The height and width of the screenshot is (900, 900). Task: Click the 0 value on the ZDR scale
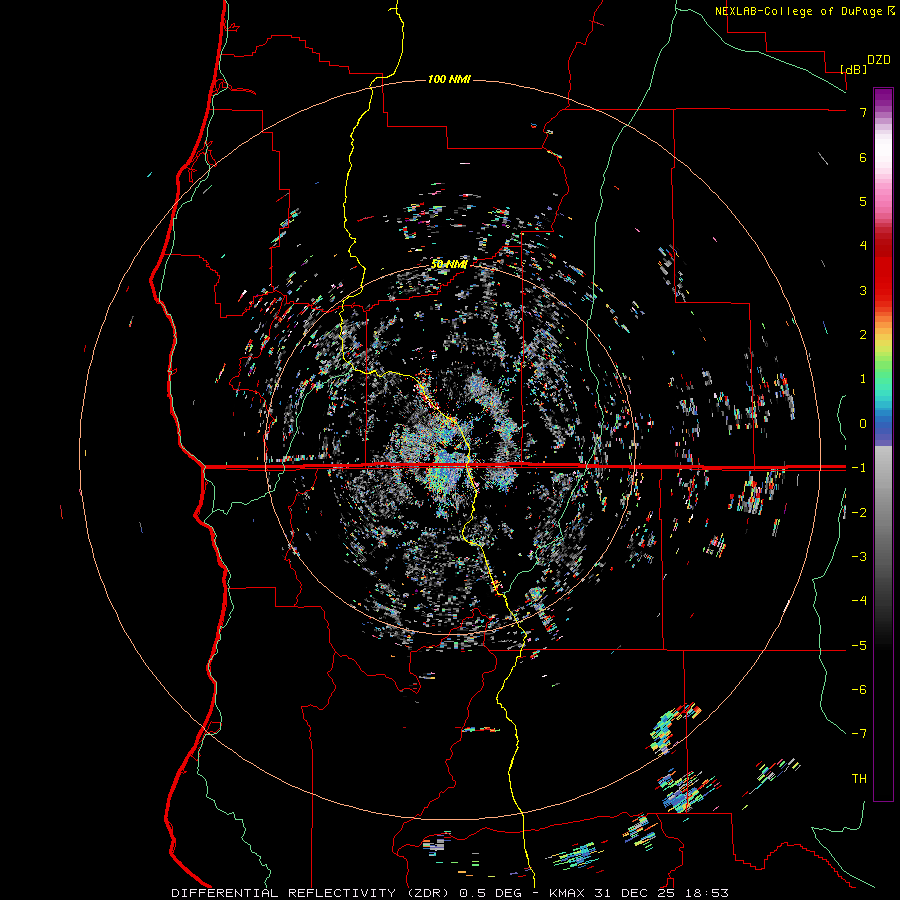click(863, 424)
